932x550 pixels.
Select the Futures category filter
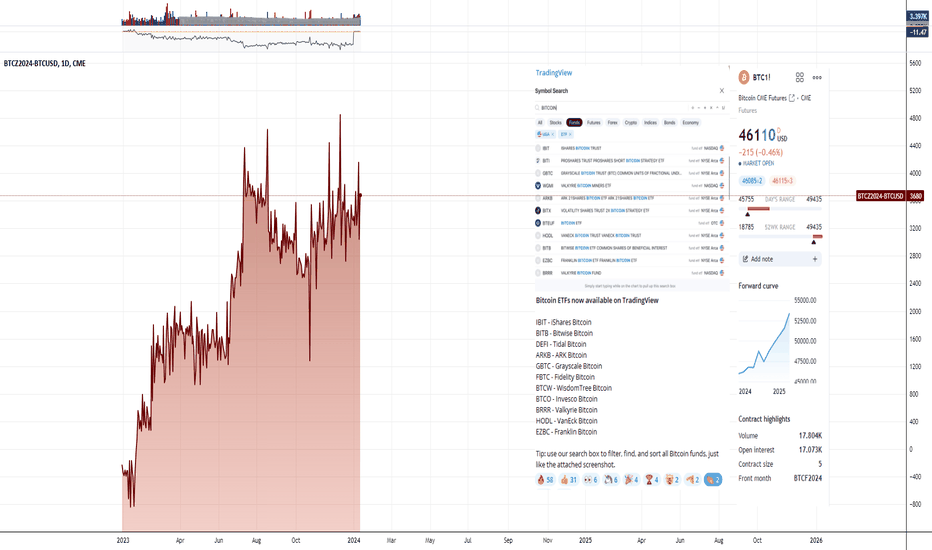coord(593,122)
